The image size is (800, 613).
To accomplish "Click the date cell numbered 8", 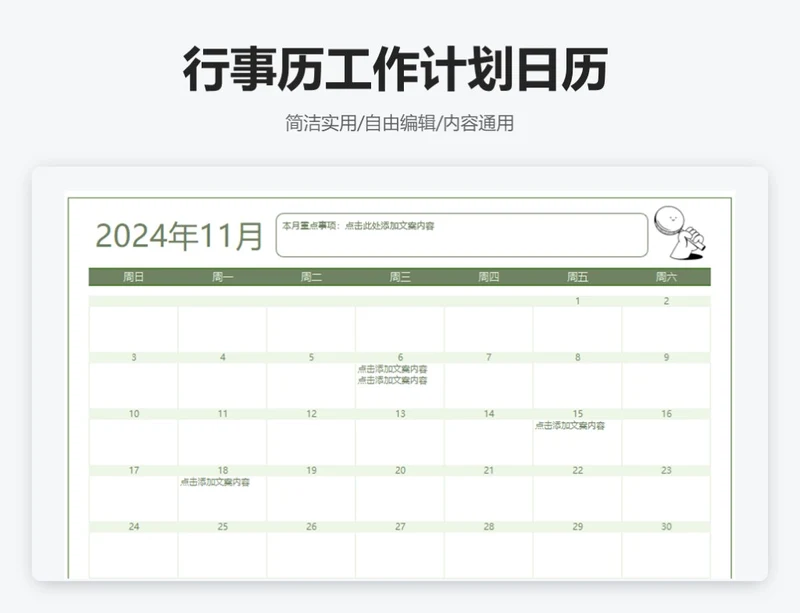I will 578,357.
